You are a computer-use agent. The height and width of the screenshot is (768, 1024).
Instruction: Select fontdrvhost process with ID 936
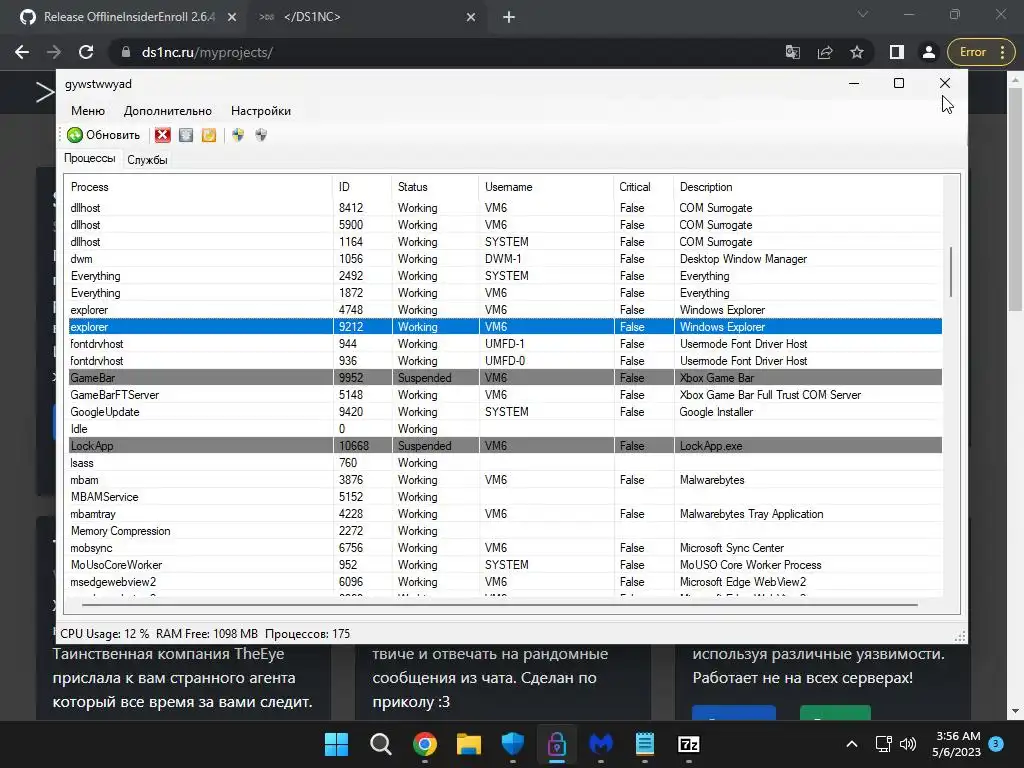505,360
